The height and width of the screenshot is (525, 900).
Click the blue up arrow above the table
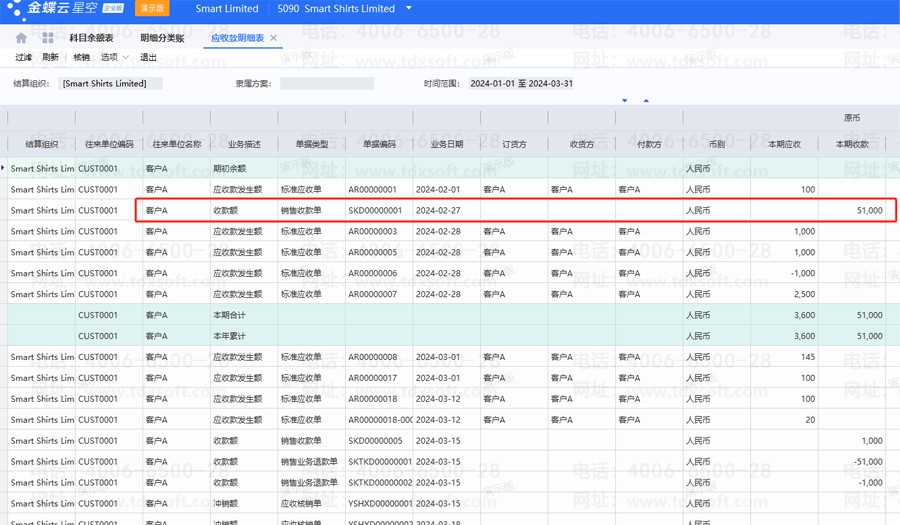(x=646, y=100)
